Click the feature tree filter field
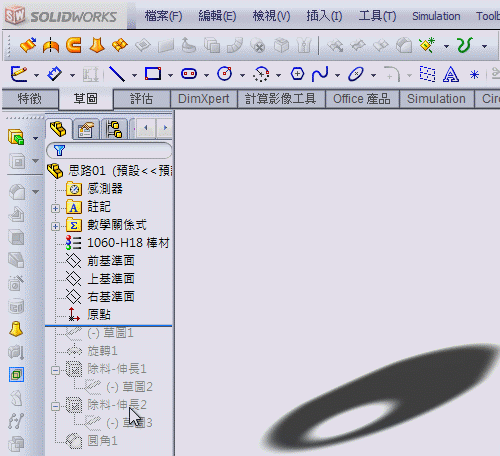The image size is (500, 456). tap(109, 151)
